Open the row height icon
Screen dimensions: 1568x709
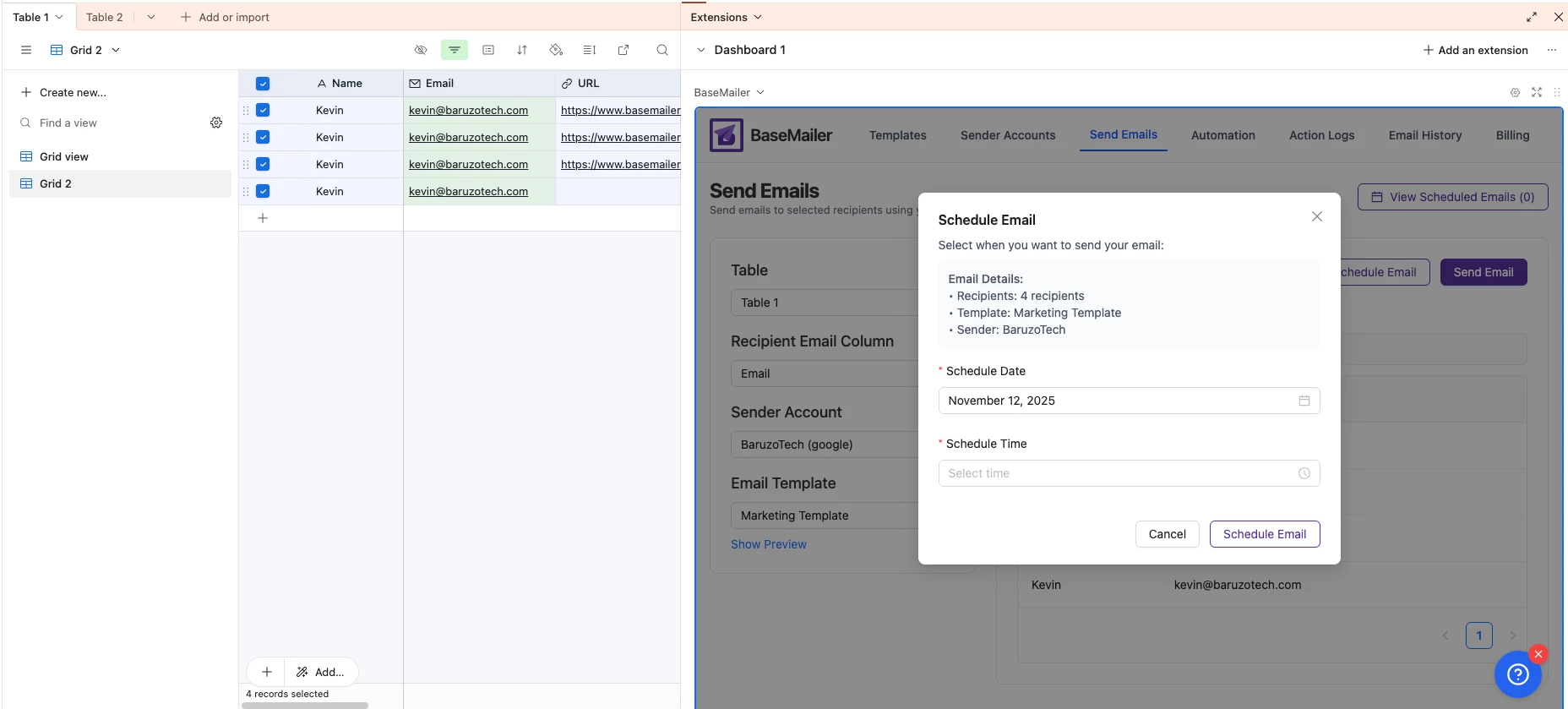click(x=590, y=50)
